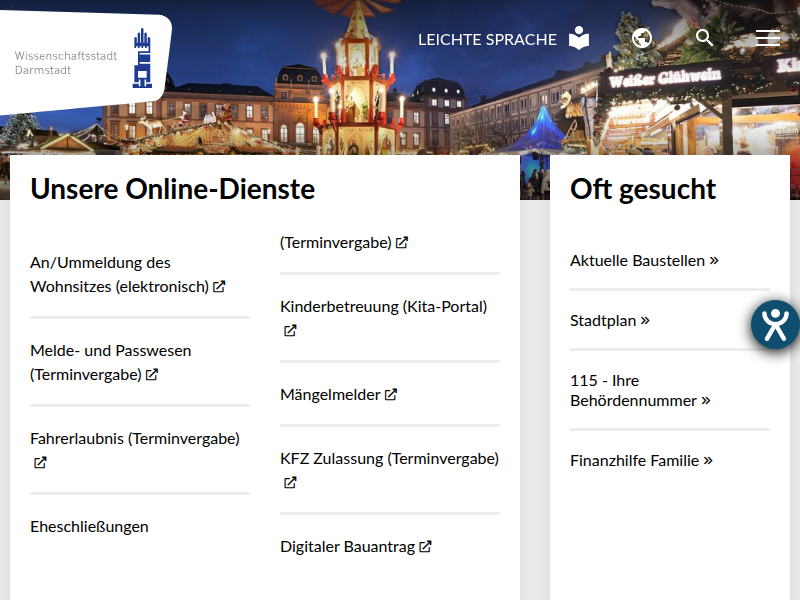The image size is (800, 600).
Task: Click the » chevron after Aktuelle Baustellen
Action: [713, 260]
